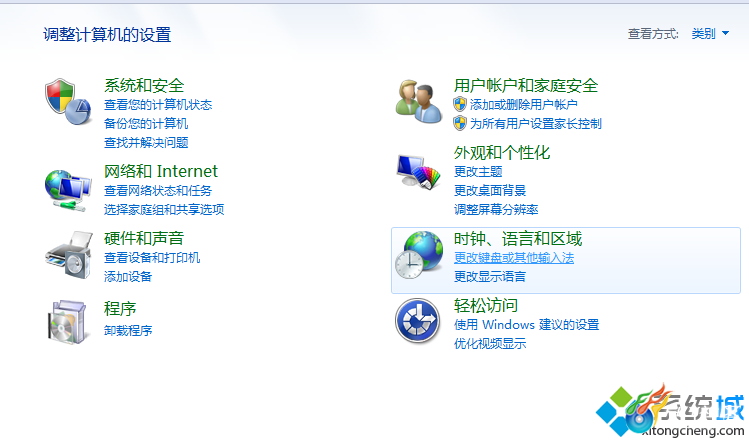The width and height of the screenshot is (749, 441).
Task: Click the shield icon beside 添加或删除用户帐户
Action: [460, 104]
